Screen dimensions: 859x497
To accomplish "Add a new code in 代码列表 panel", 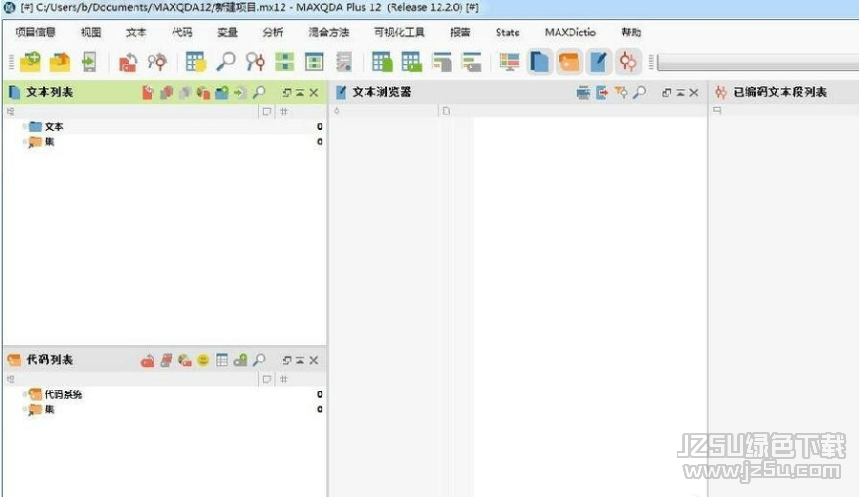I will click(240, 360).
